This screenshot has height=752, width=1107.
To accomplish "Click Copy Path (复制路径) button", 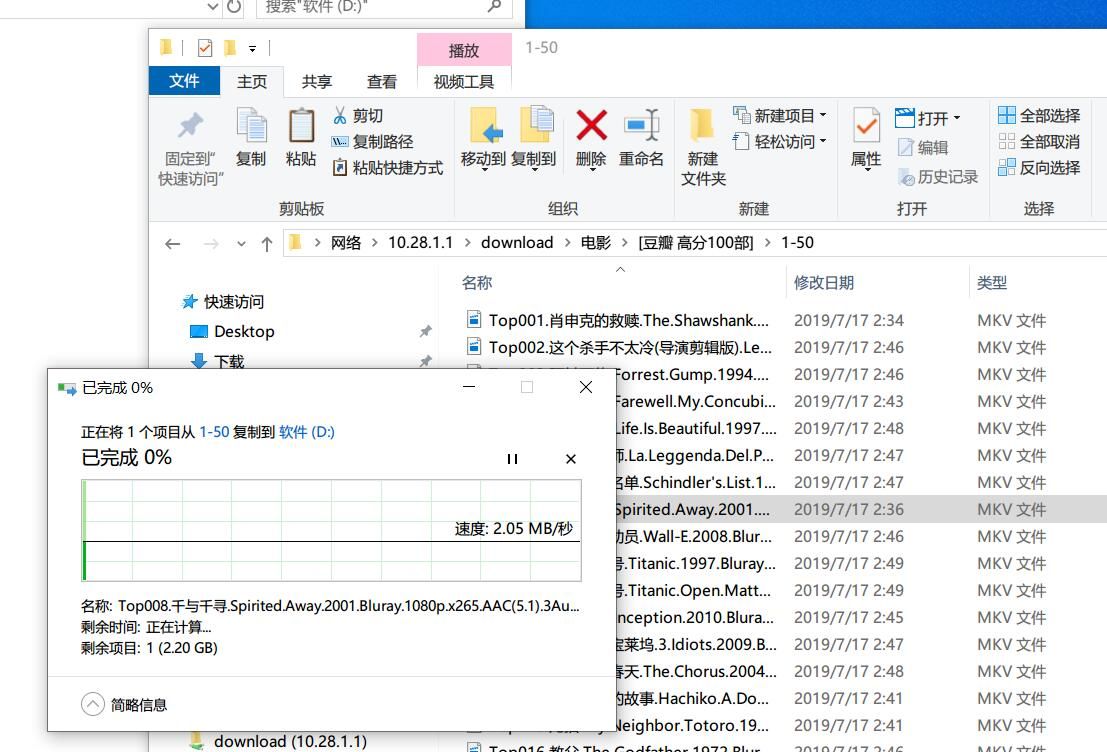I will tap(373, 142).
